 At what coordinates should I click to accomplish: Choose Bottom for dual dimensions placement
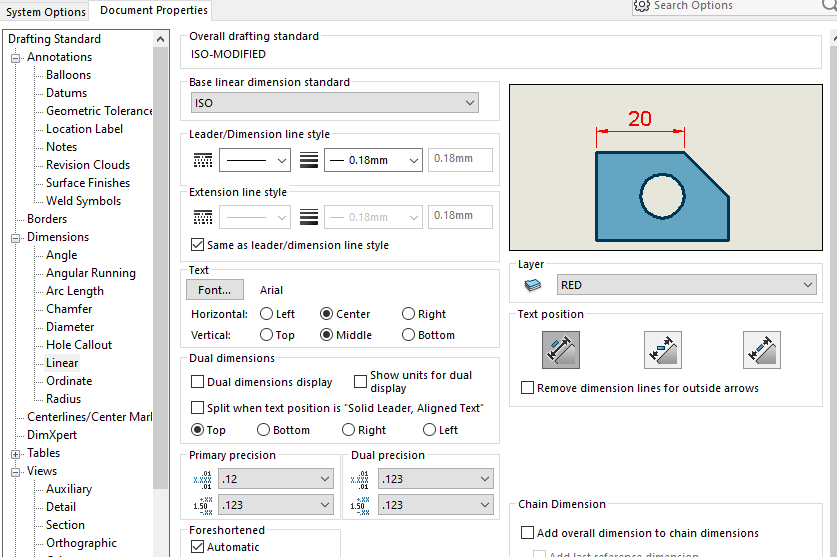263,429
